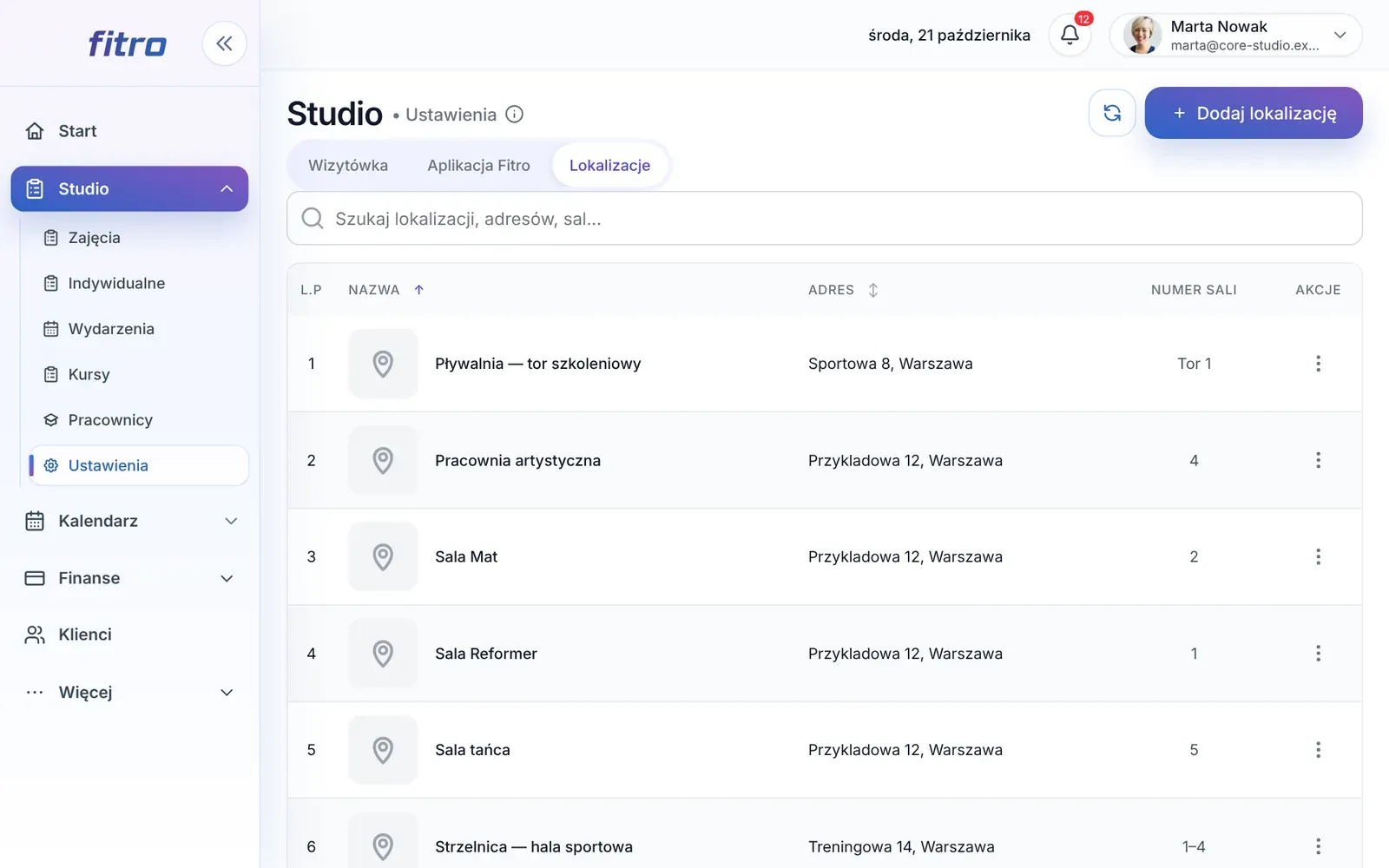Switch to the Aplikacja Fitro tab
Image resolution: width=1389 pixels, height=868 pixels.
click(478, 165)
